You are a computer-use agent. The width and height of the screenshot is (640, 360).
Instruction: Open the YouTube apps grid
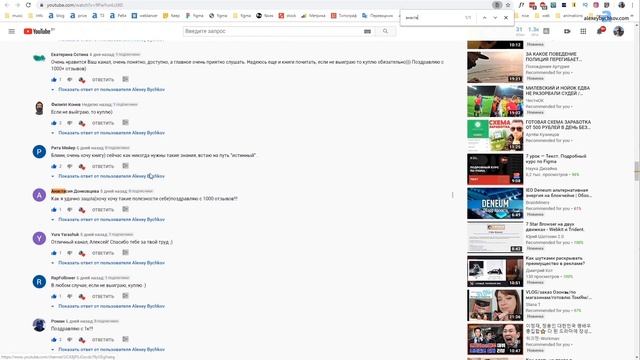click(x=583, y=31)
